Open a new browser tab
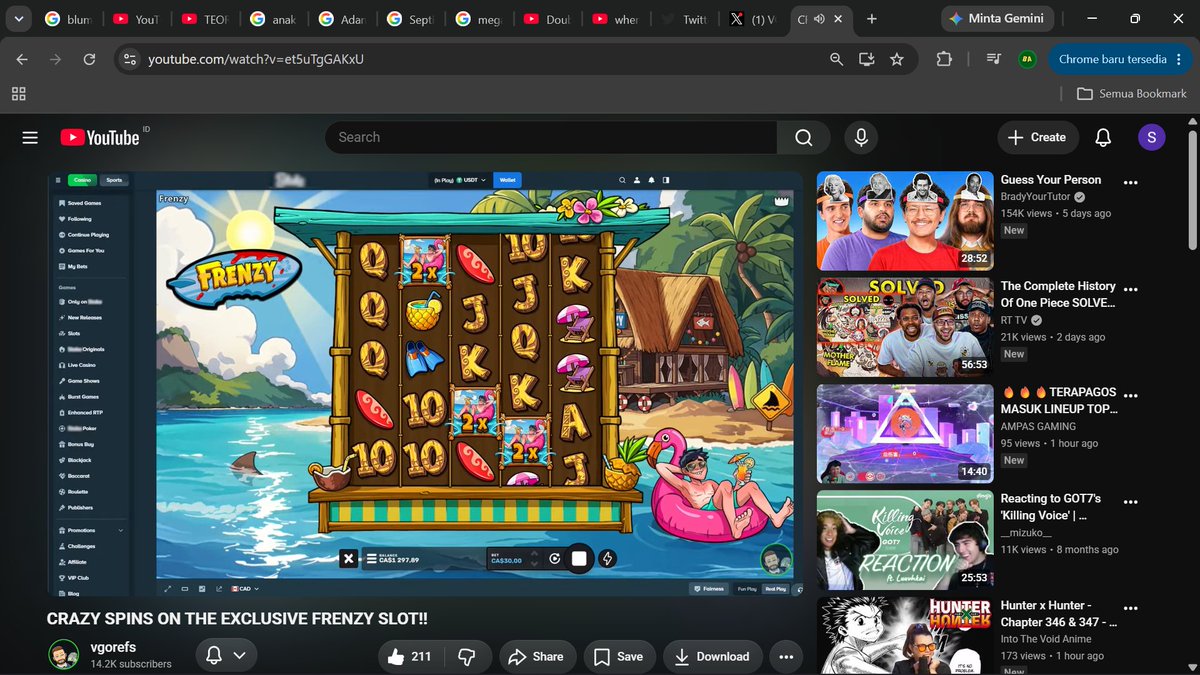Viewport: 1200px width, 675px height. coord(872,19)
